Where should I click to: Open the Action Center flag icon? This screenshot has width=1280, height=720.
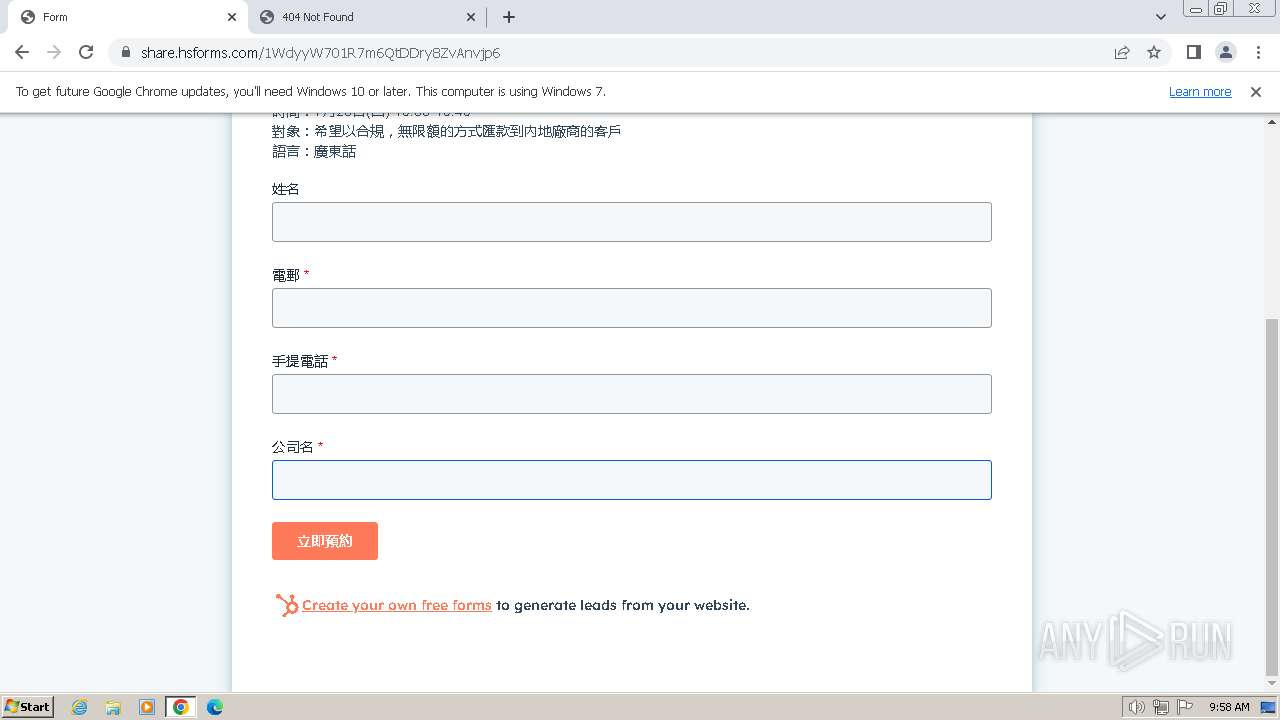pos(1185,707)
